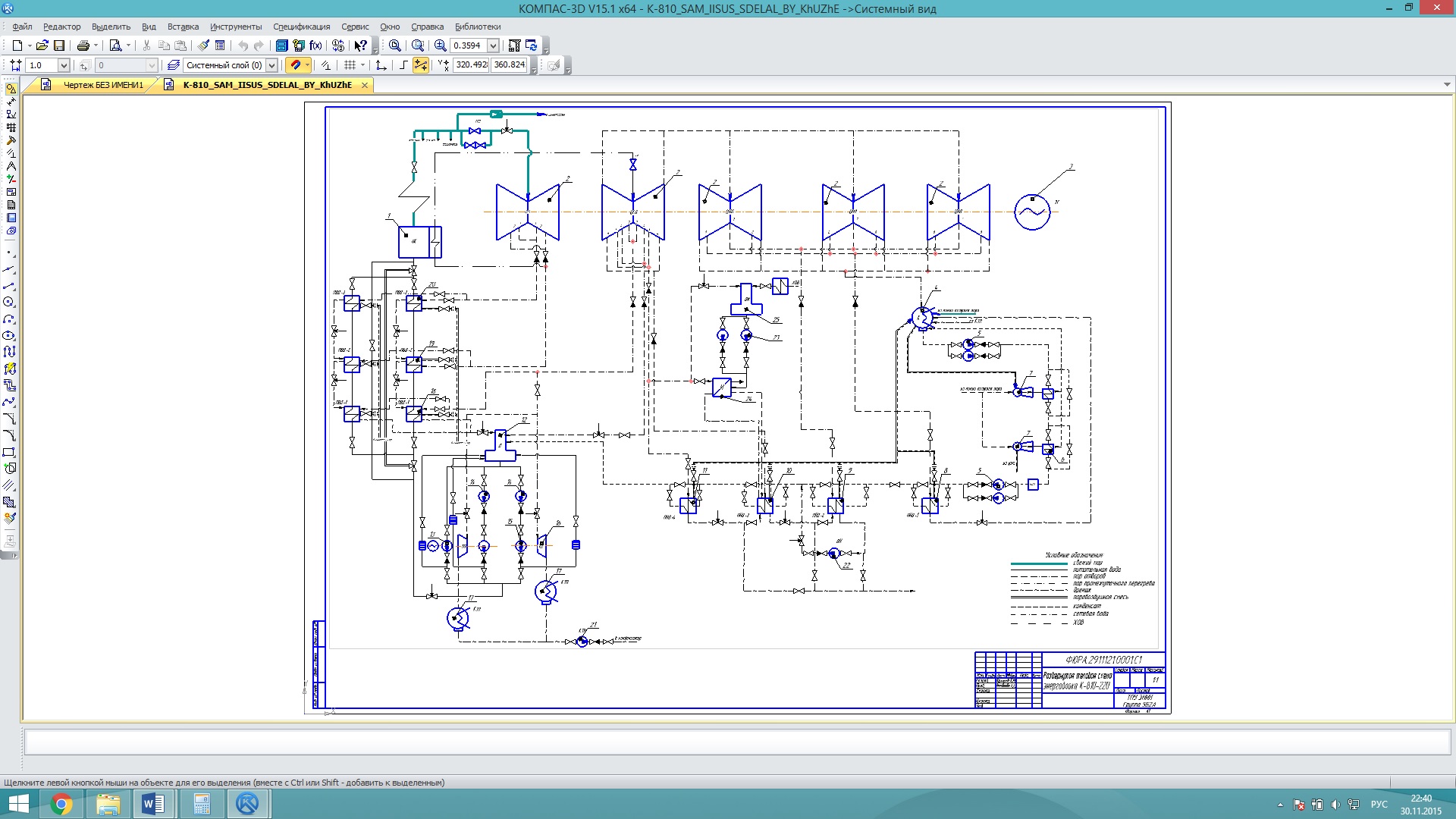Expand the document tabs list arrow

coord(1447,85)
